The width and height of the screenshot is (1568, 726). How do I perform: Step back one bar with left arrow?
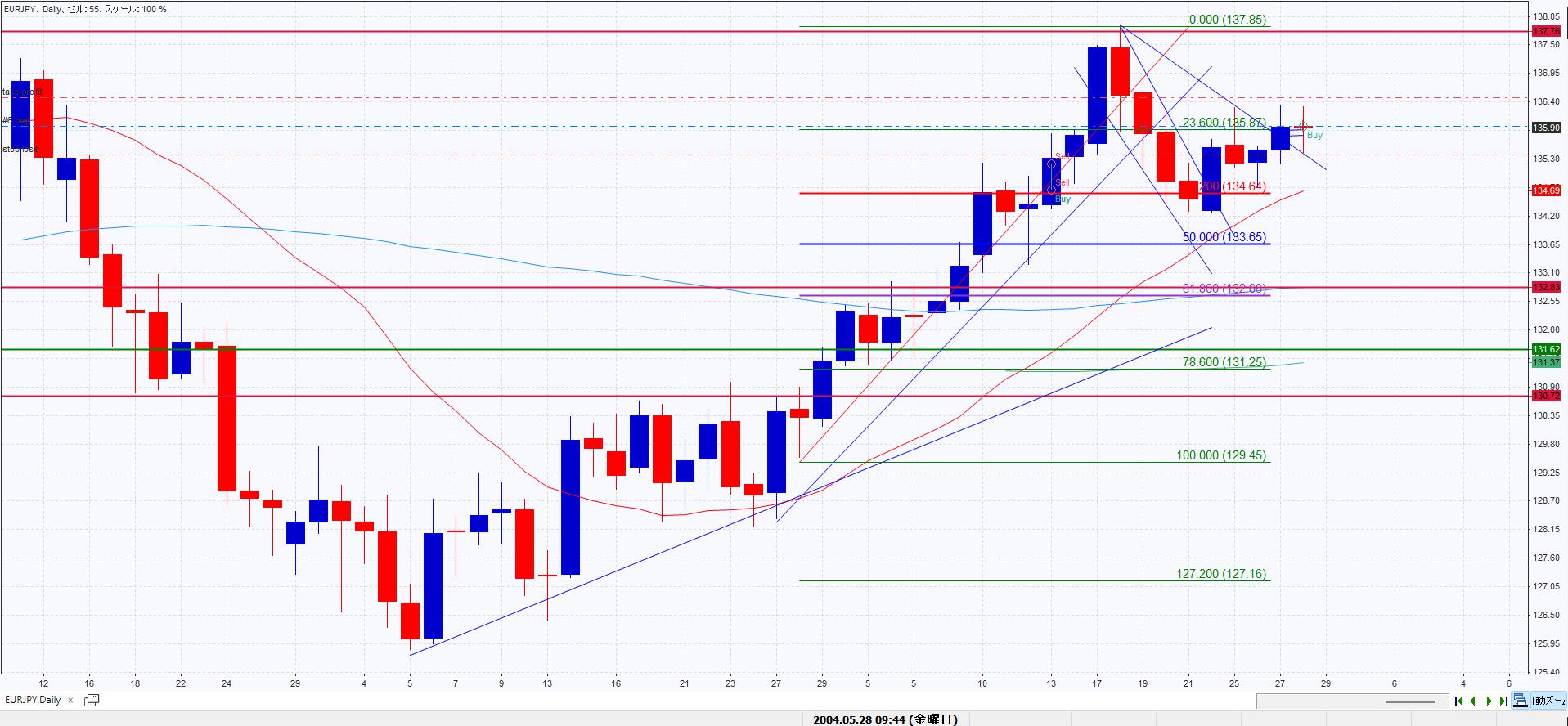point(1473,701)
